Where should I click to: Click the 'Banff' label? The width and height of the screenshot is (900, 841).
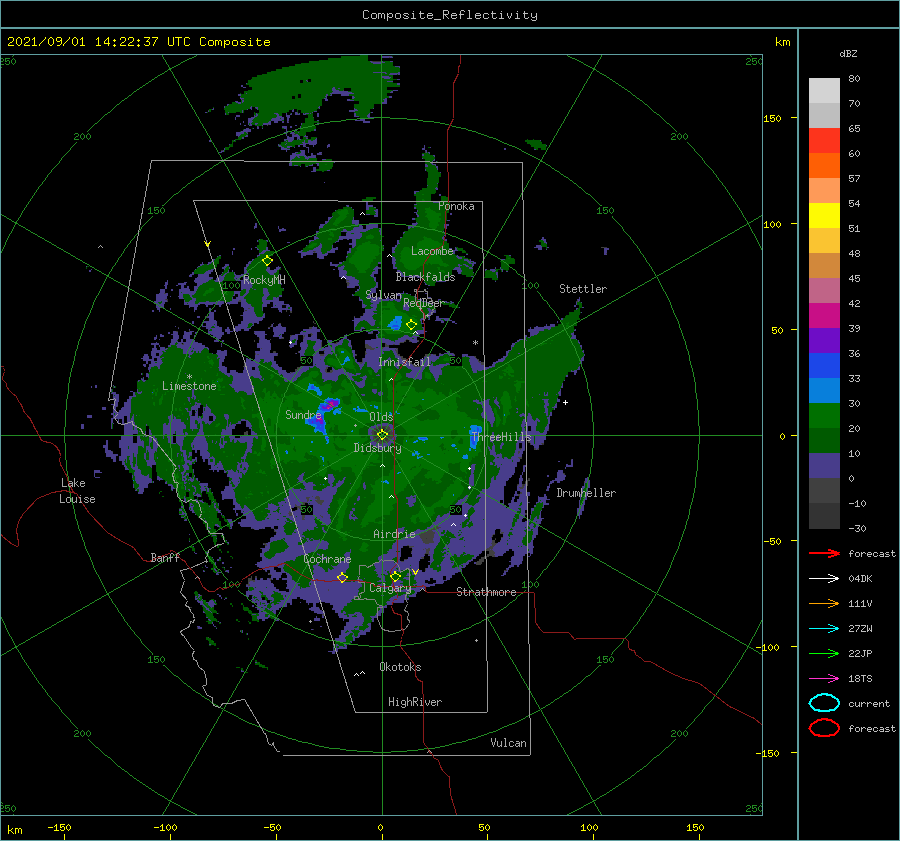click(165, 557)
